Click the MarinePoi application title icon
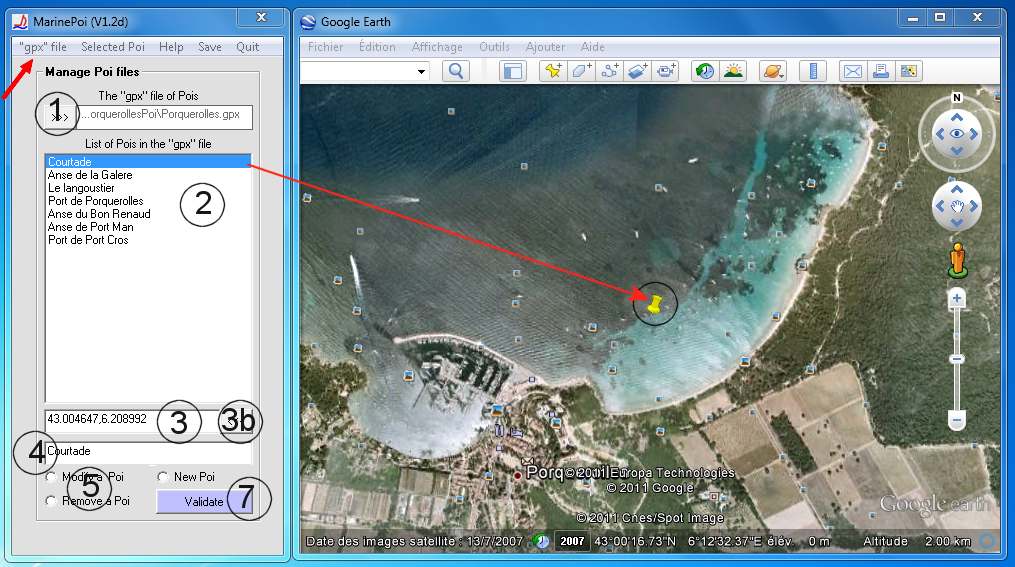 point(20,21)
